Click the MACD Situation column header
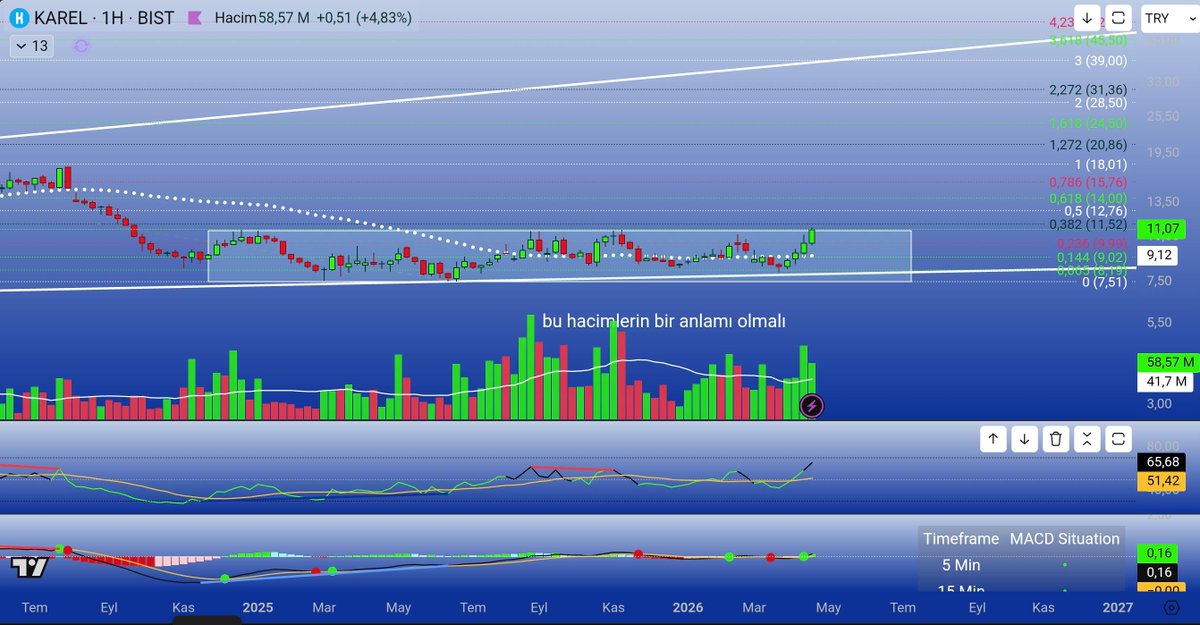Image resolution: width=1200 pixels, height=625 pixels. coord(1065,539)
